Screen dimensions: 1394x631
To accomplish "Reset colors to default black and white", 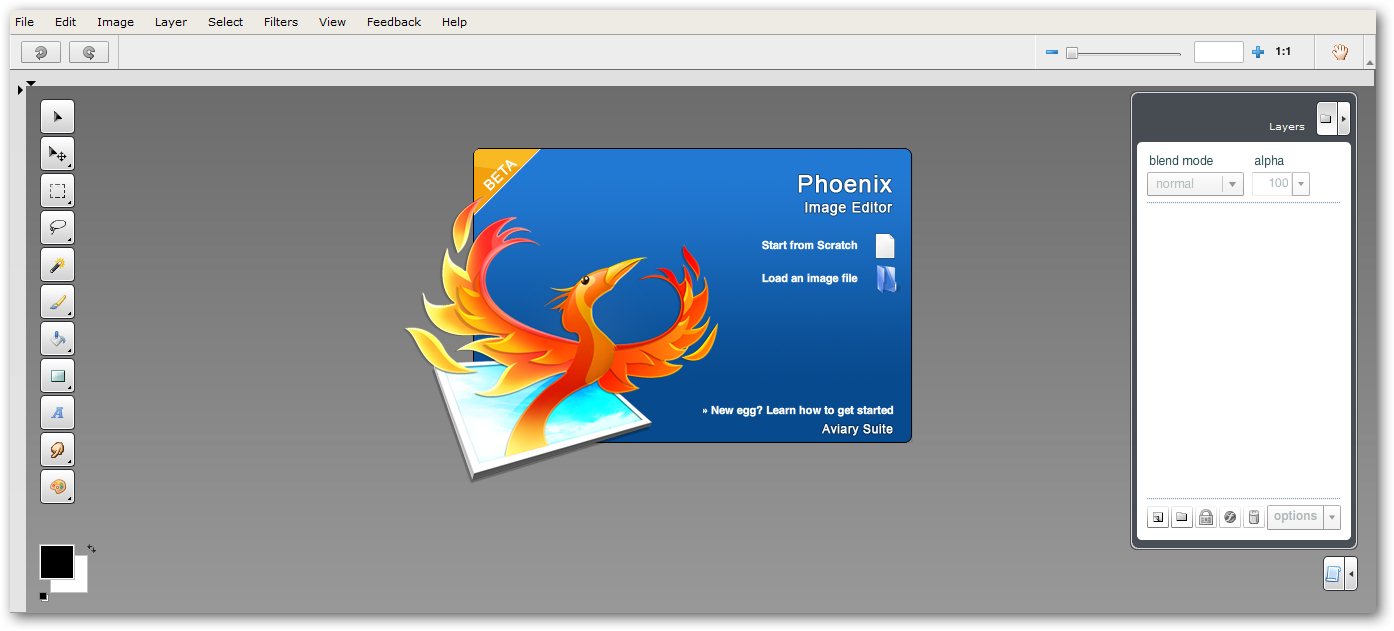I will 44,597.
